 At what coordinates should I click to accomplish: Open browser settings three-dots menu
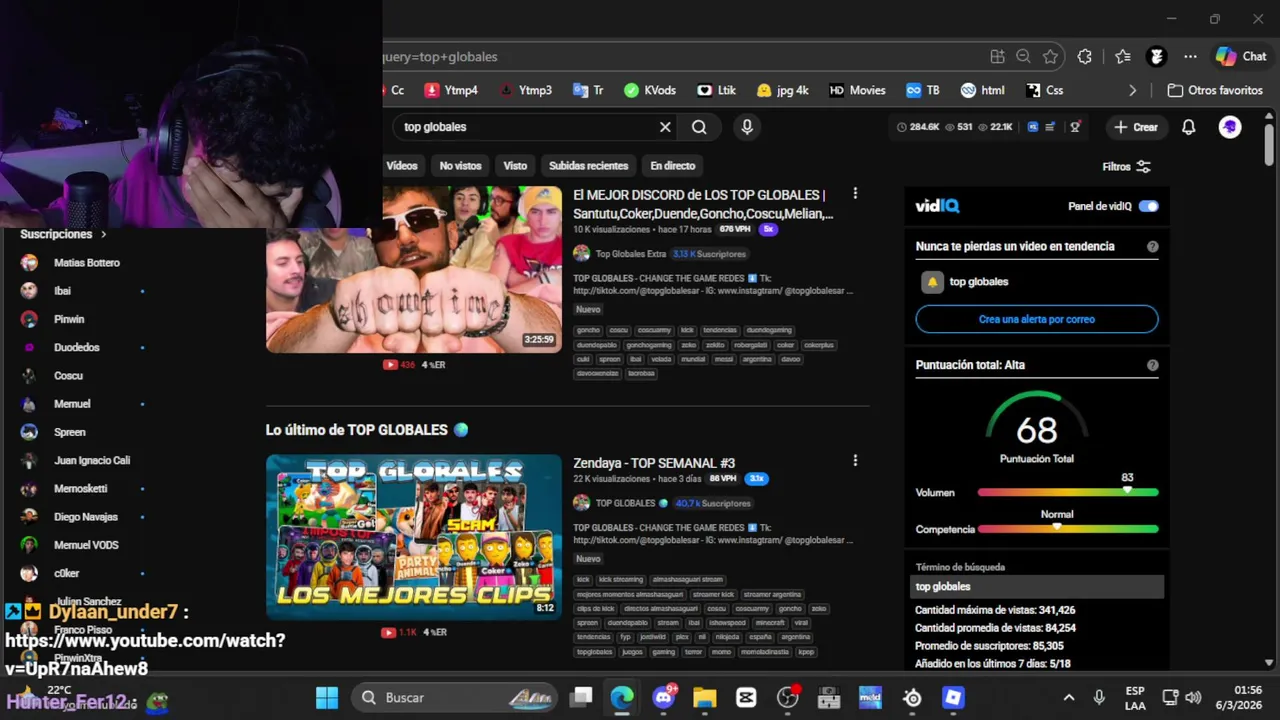1190,57
